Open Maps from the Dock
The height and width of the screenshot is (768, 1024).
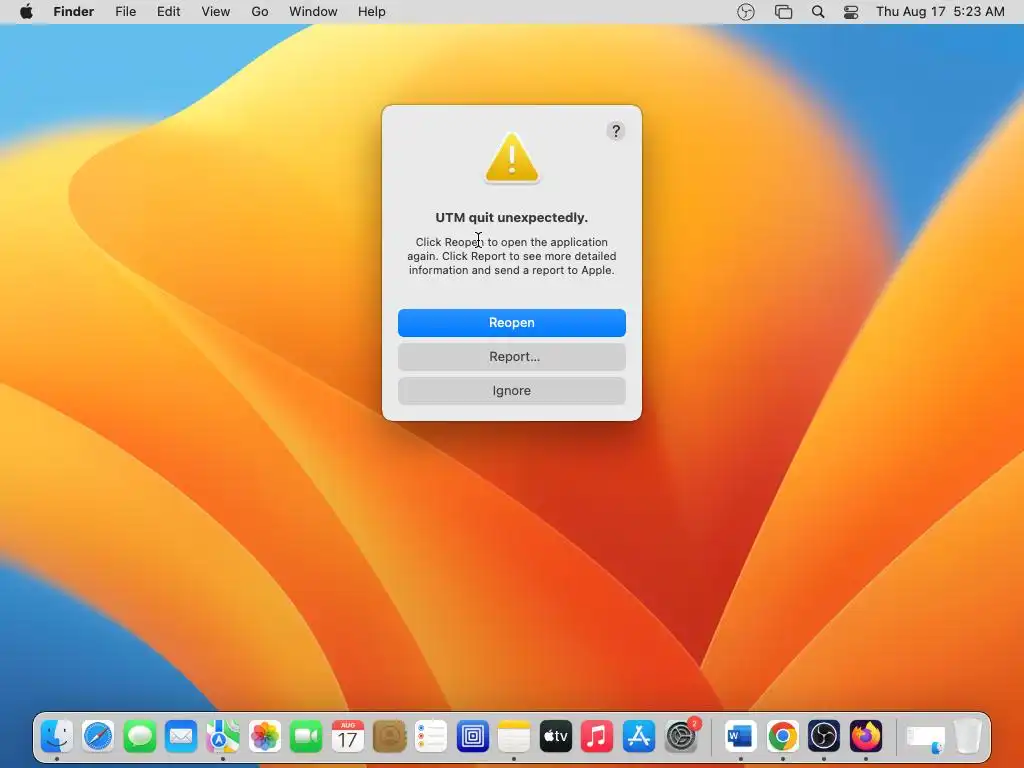click(x=223, y=737)
